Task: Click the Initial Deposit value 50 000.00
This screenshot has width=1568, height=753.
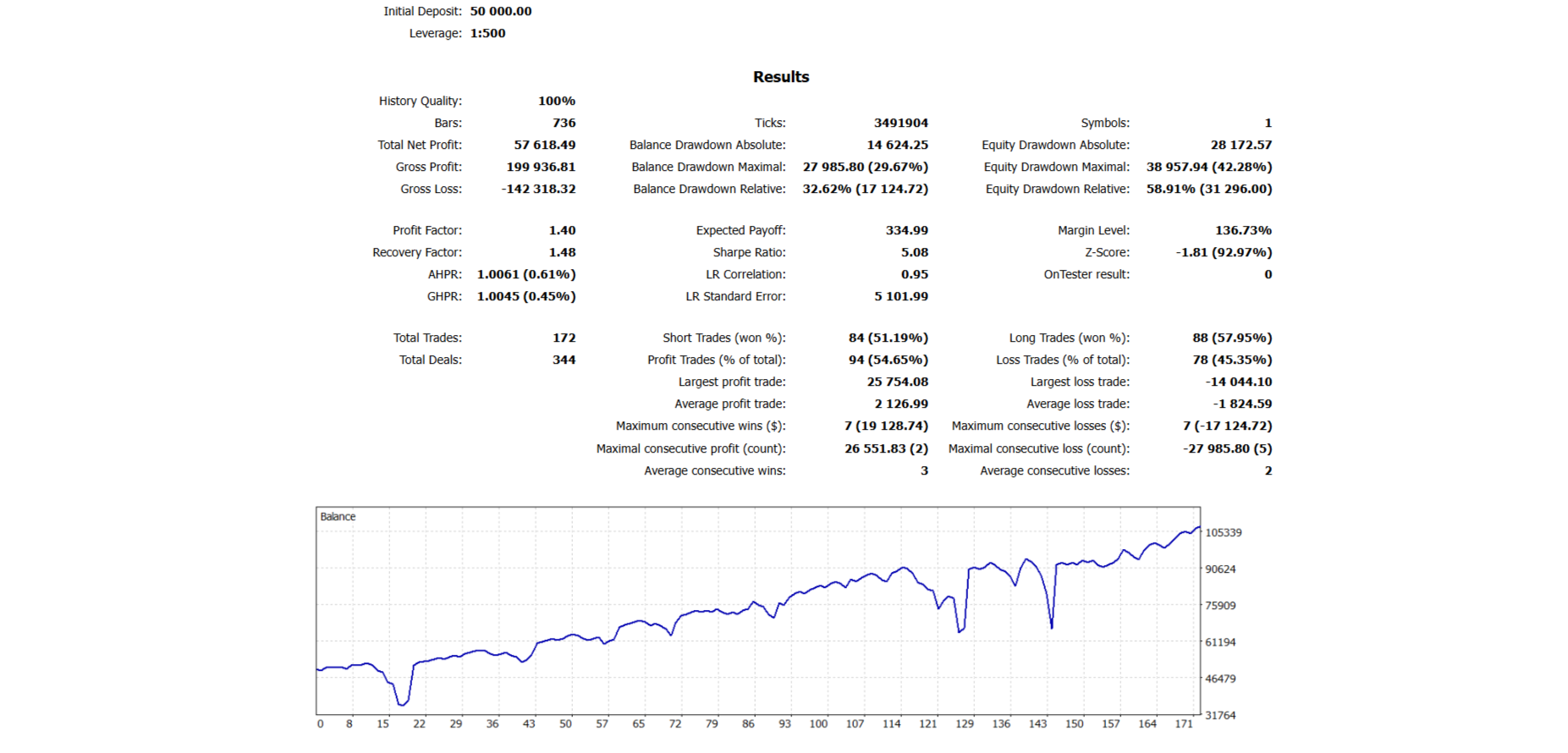Action: [501, 11]
